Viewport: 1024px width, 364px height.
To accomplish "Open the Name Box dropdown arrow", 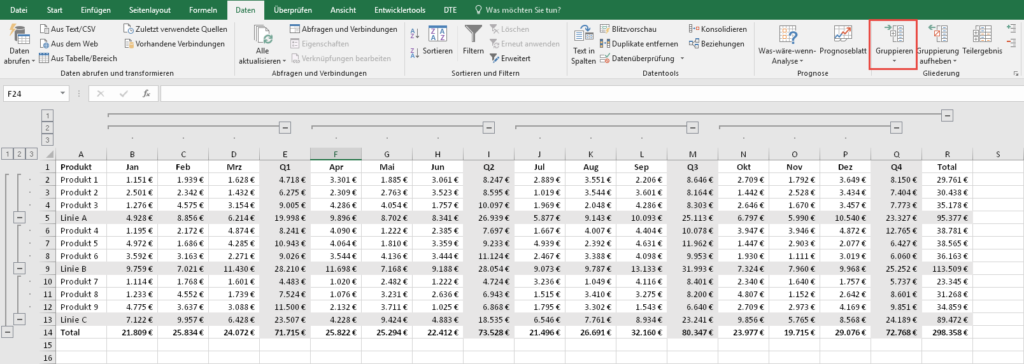I will click(x=63, y=94).
